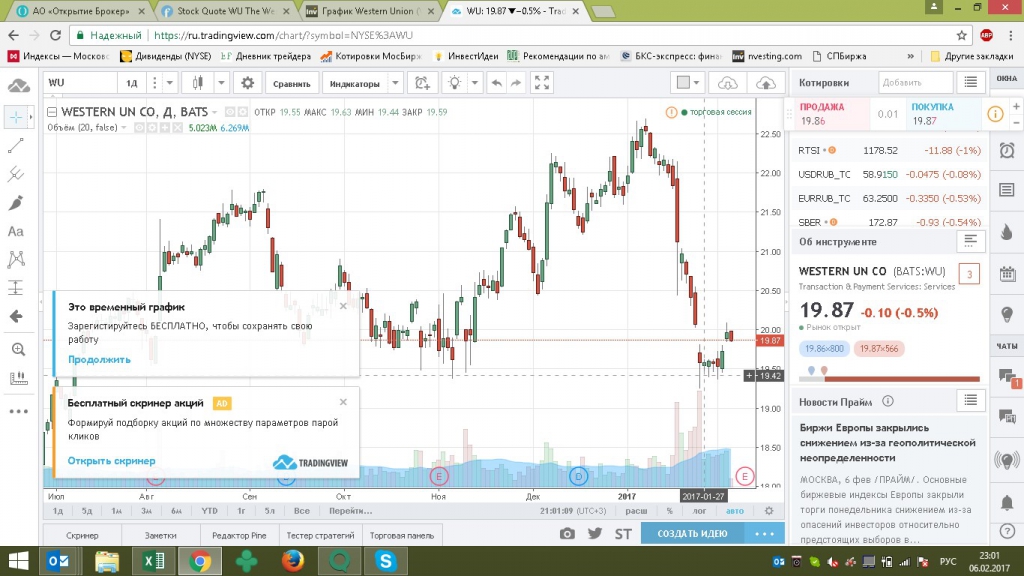This screenshot has width=1024, height=576.
Task: Open chart settings gear in top toolbar
Action: tap(248, 83)
